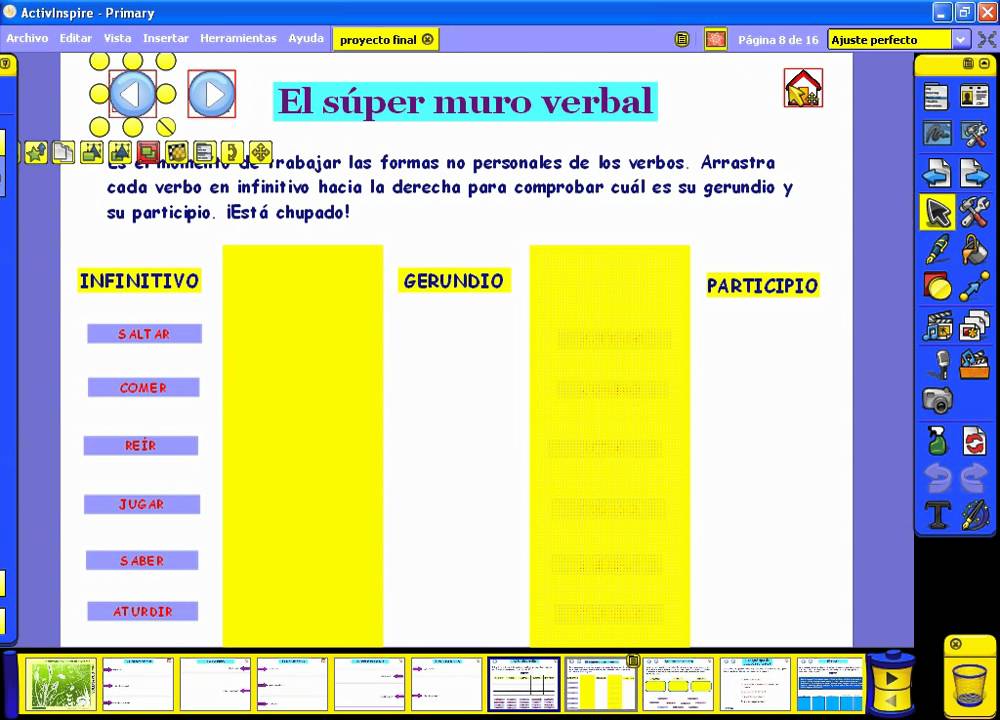Screen dimensions: 1000x720
Task: Open the profile switcher card icon
Action: click(974, 97)
